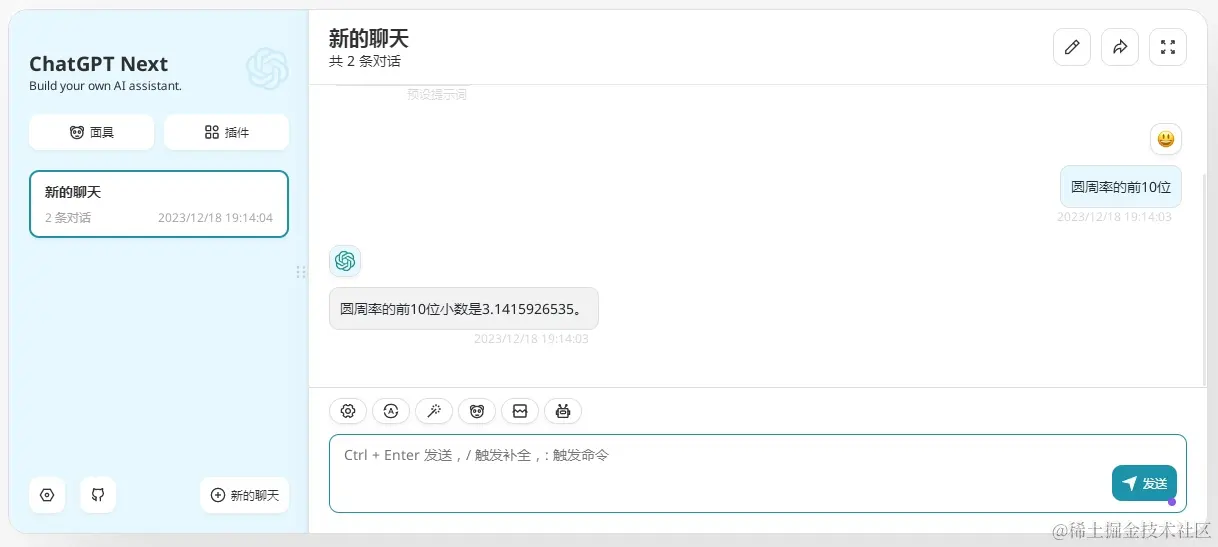The width and height of the screenshot is (1218, 547).
Task: Start a new chat with 新的聊天 button
Action: pos(245,495)
